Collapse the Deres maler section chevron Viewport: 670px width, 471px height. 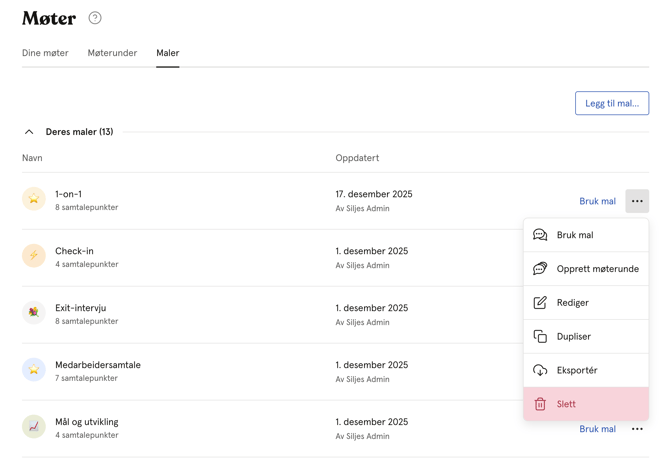pyautogui.click(x=29, y=132)
